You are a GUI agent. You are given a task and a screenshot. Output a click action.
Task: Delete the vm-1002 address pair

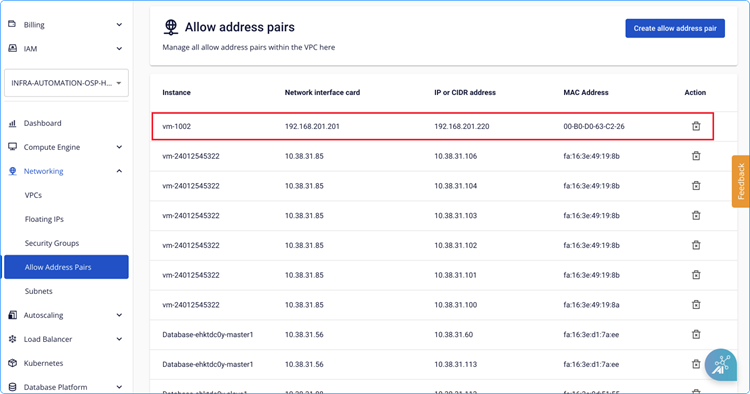tap(696, 126)
